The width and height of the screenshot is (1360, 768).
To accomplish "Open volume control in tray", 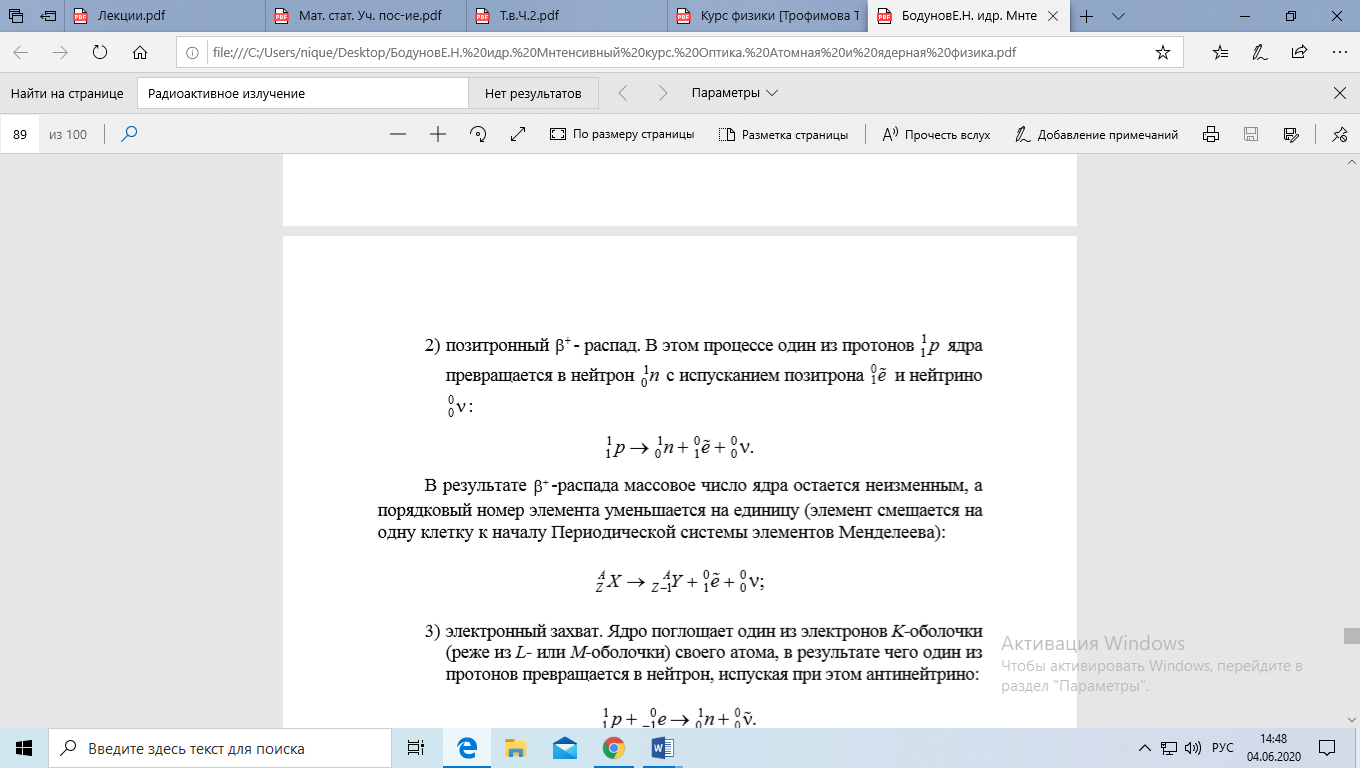I will click(1193, 748).
